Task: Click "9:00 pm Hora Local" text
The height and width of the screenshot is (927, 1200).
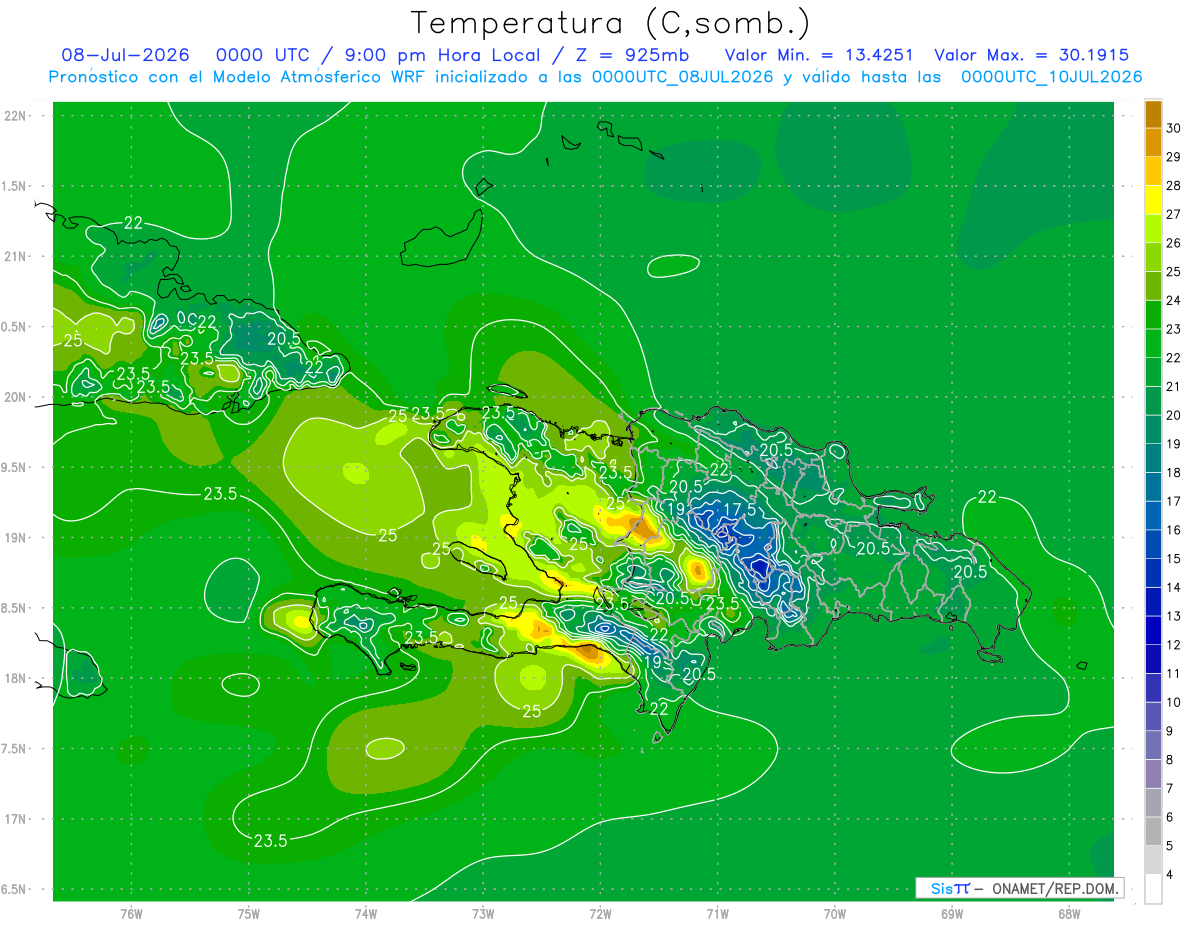Action: coord(440,55)
